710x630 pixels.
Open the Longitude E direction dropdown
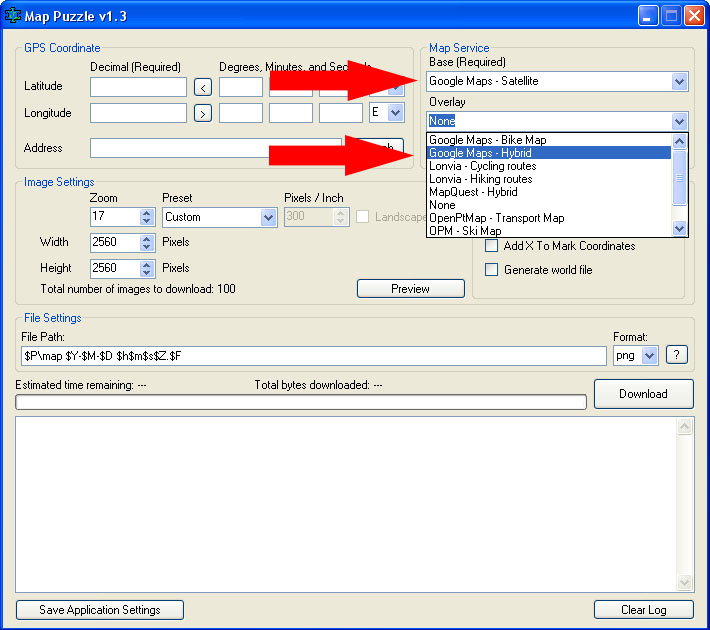395,112
